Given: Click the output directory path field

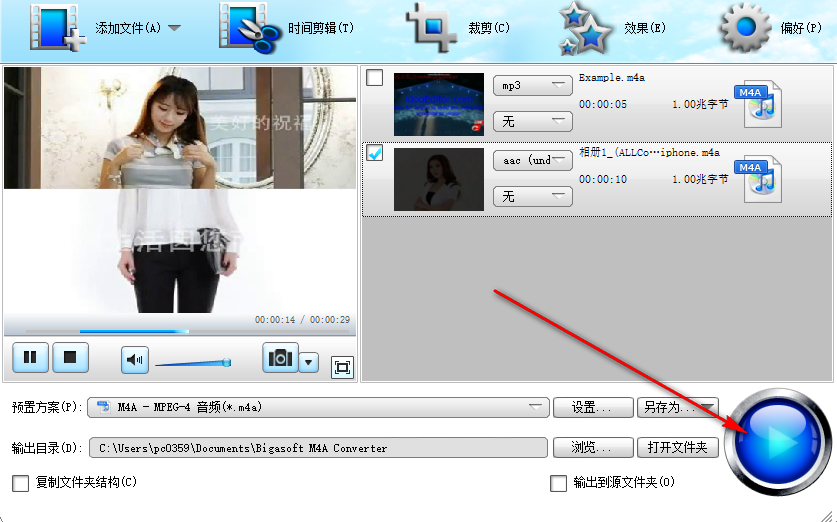Looking at the screenshot, I should [x=318, y=448].
